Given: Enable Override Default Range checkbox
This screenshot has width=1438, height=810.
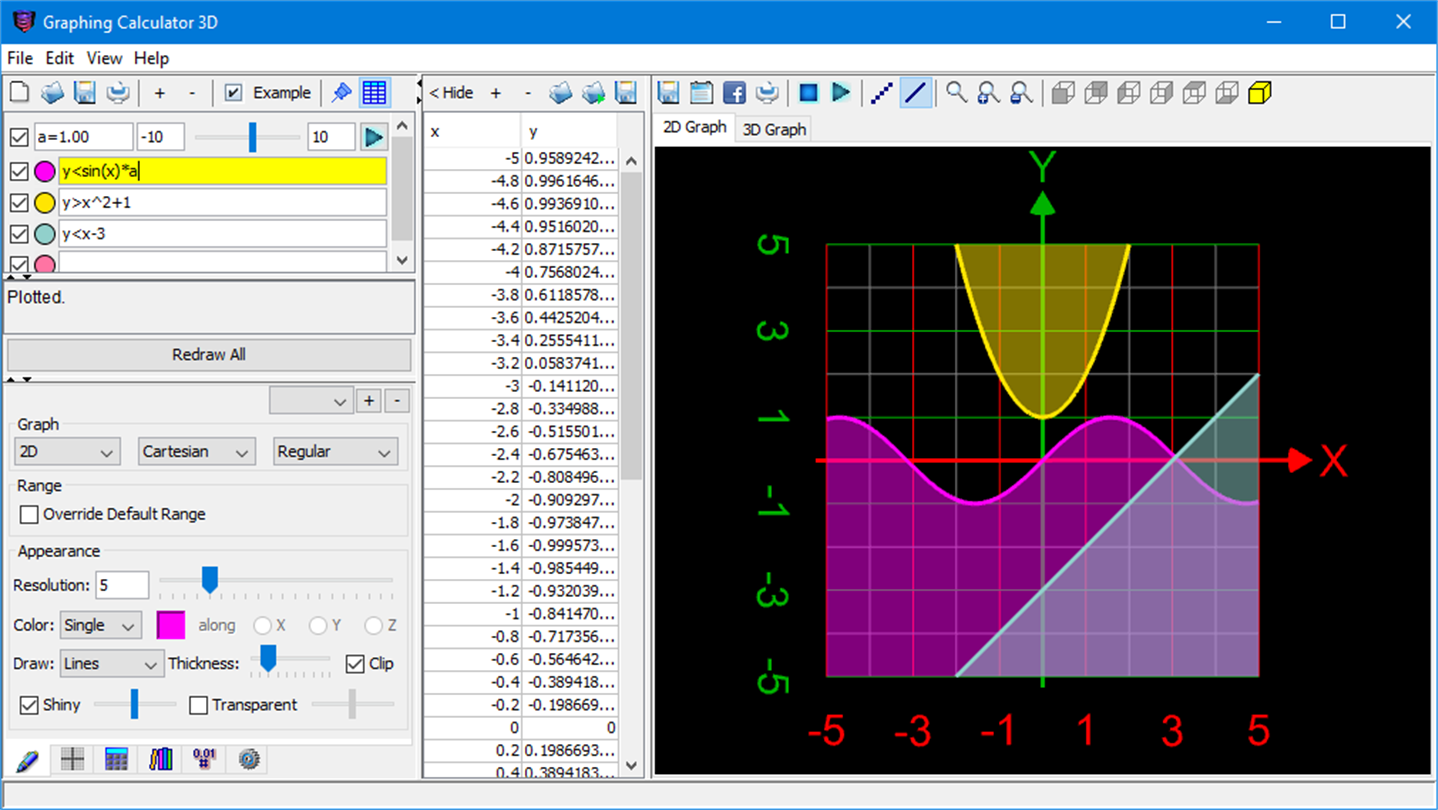Looking at the screenshot, I should [x=30, y=514].
